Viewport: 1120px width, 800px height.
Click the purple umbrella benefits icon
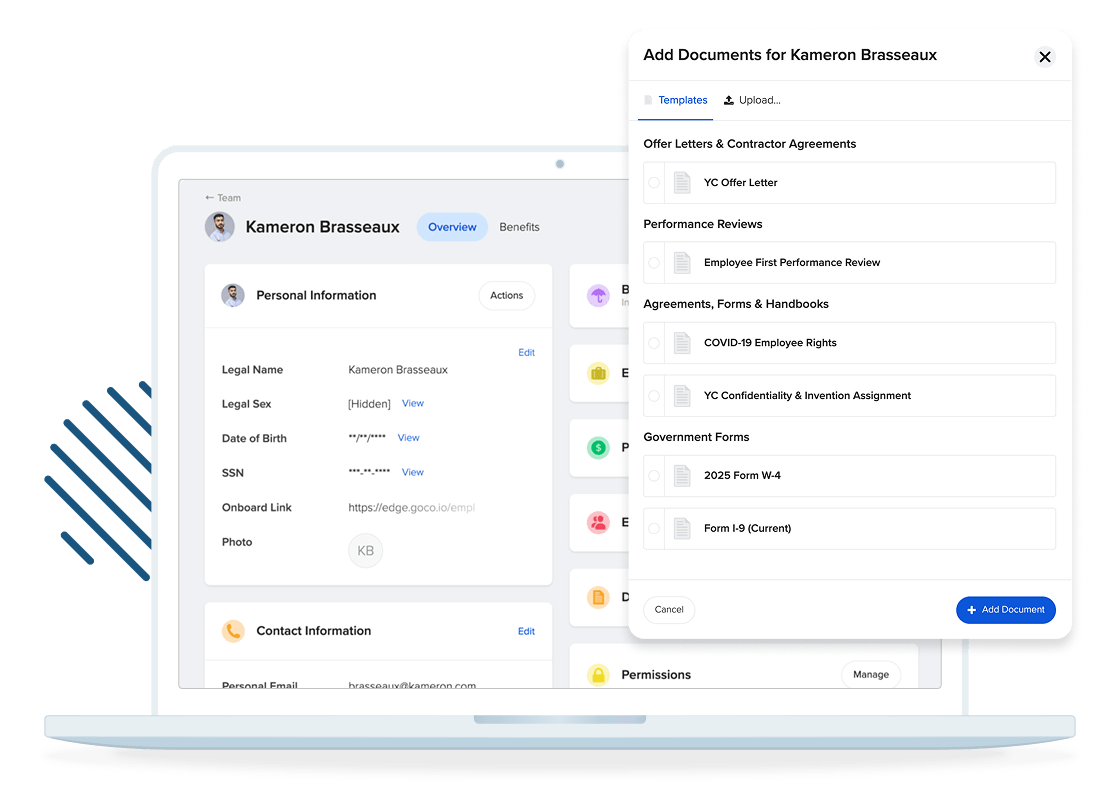click(x=598, y=295)
